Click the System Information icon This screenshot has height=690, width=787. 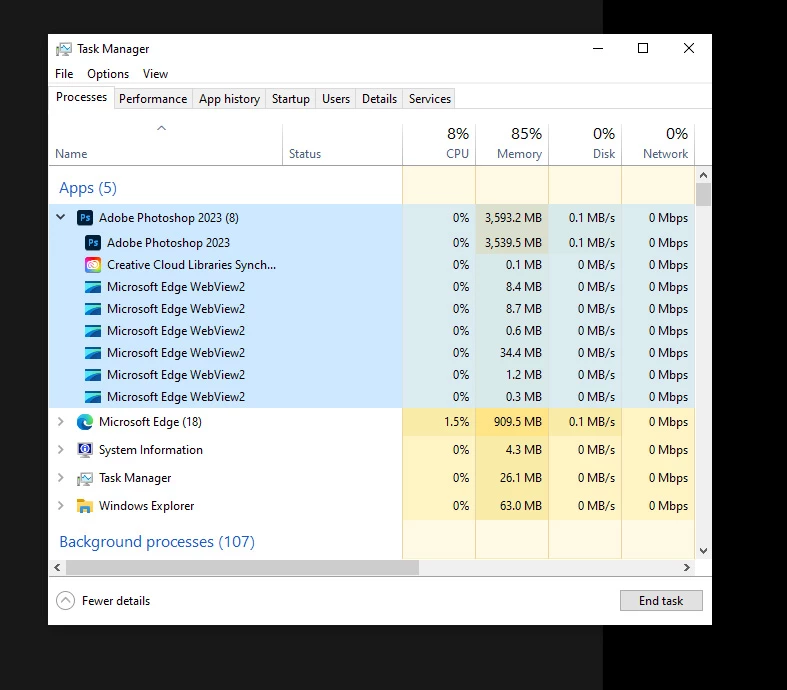[85, 450]
